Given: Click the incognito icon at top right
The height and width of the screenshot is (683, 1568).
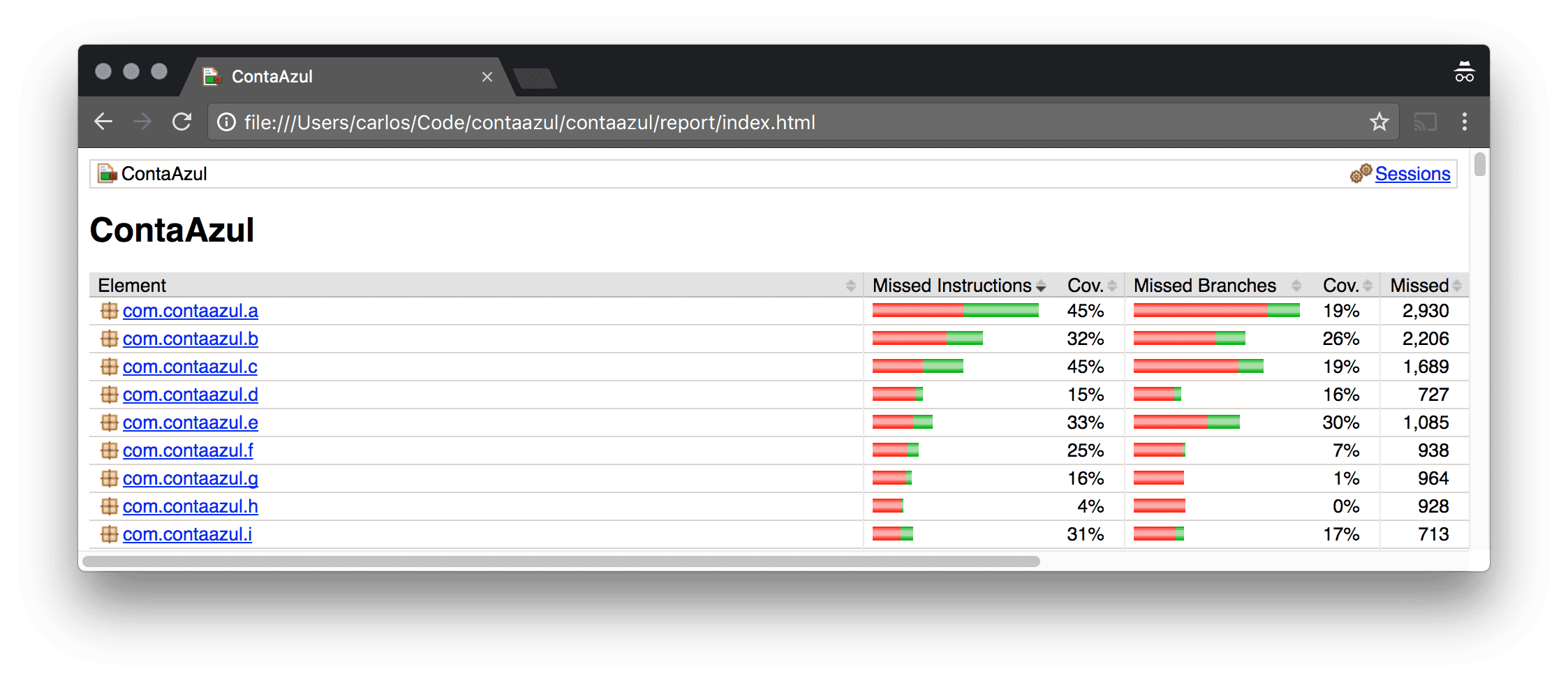Looking at the screenshot, I should pos(1464,71).
